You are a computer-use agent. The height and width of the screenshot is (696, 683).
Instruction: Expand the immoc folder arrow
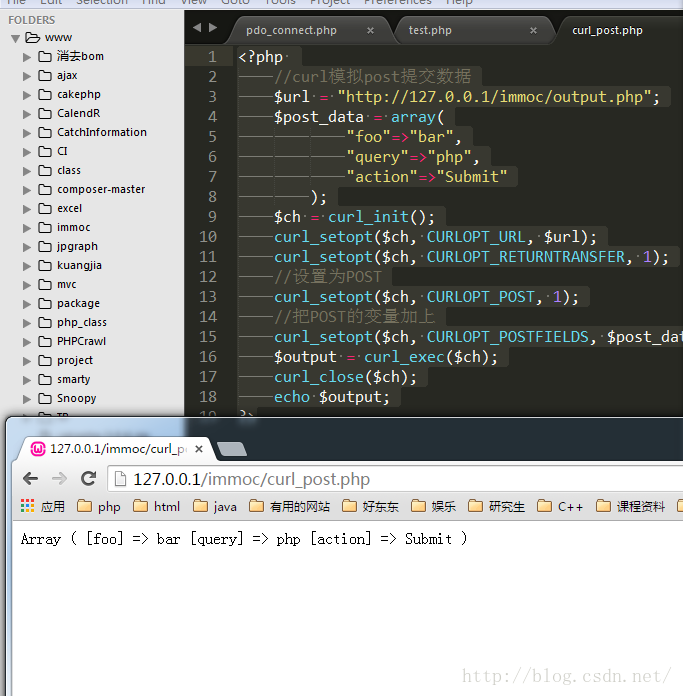(27, 228)
